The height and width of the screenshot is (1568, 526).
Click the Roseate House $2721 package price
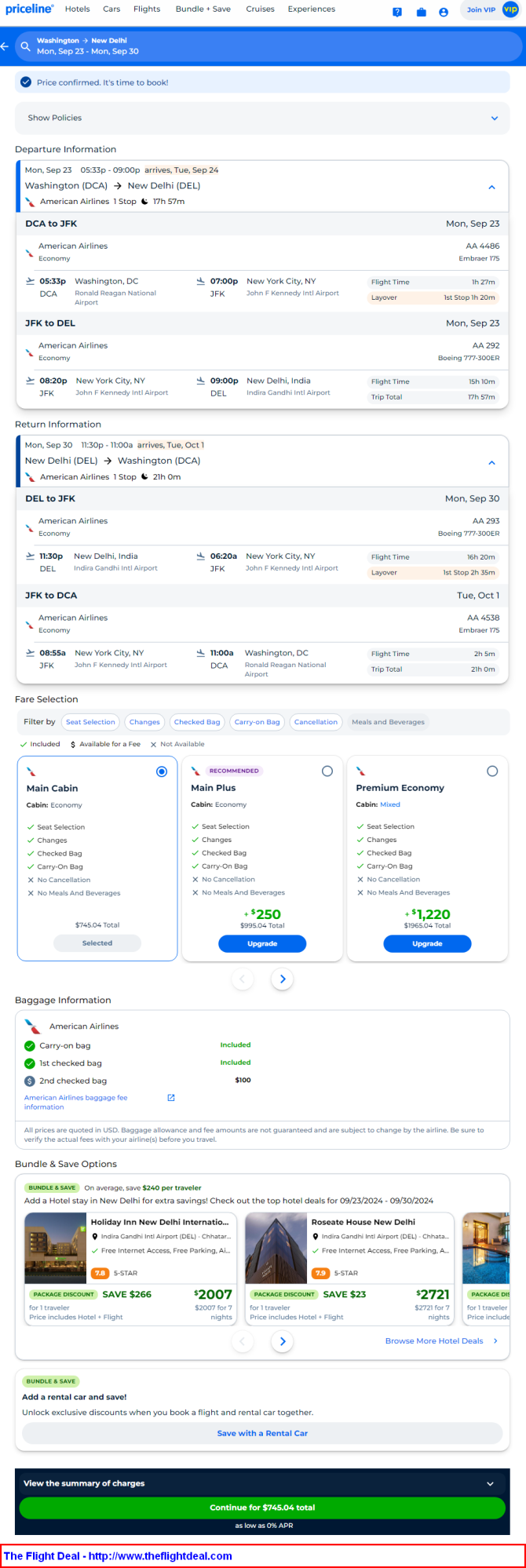coord(433,1295)
